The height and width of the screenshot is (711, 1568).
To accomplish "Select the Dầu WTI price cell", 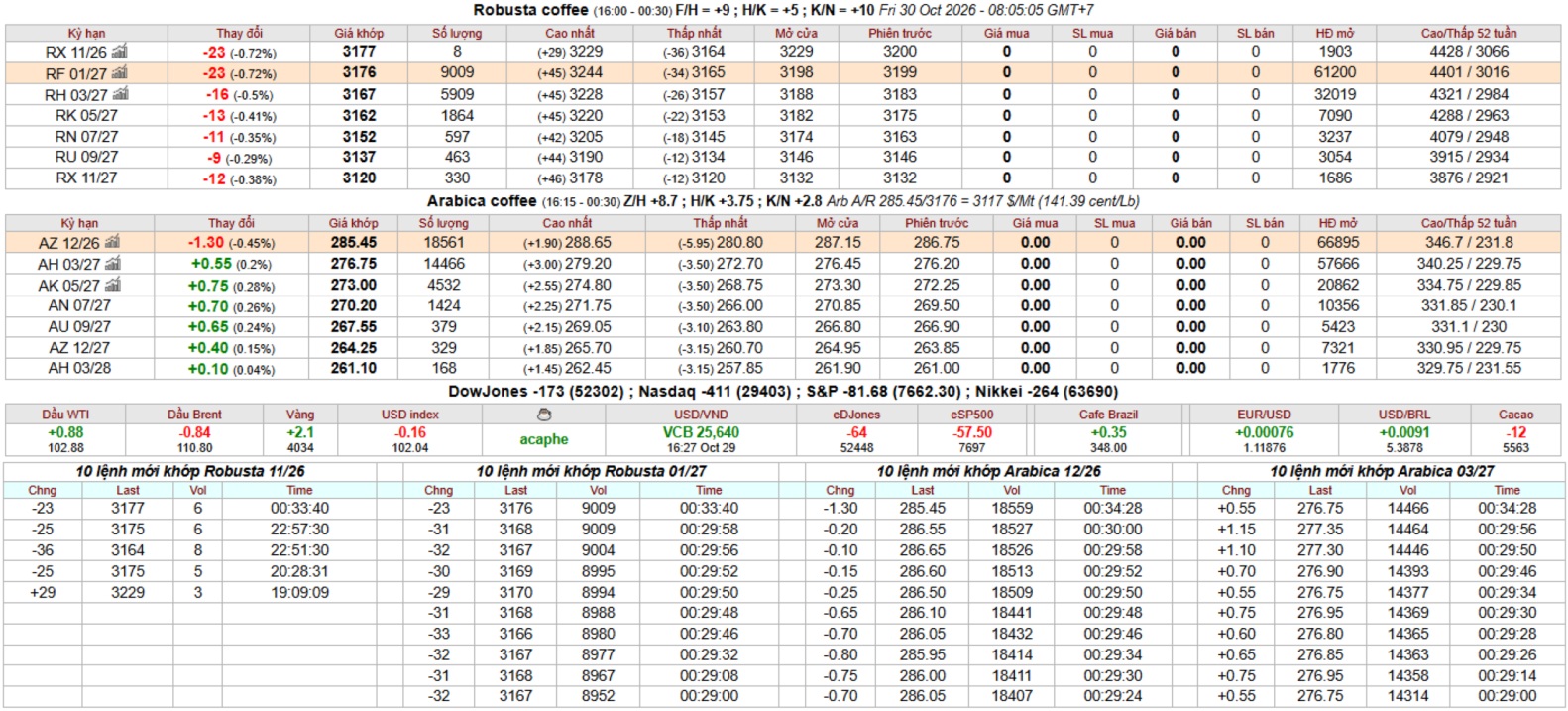I will click(65, 439).
